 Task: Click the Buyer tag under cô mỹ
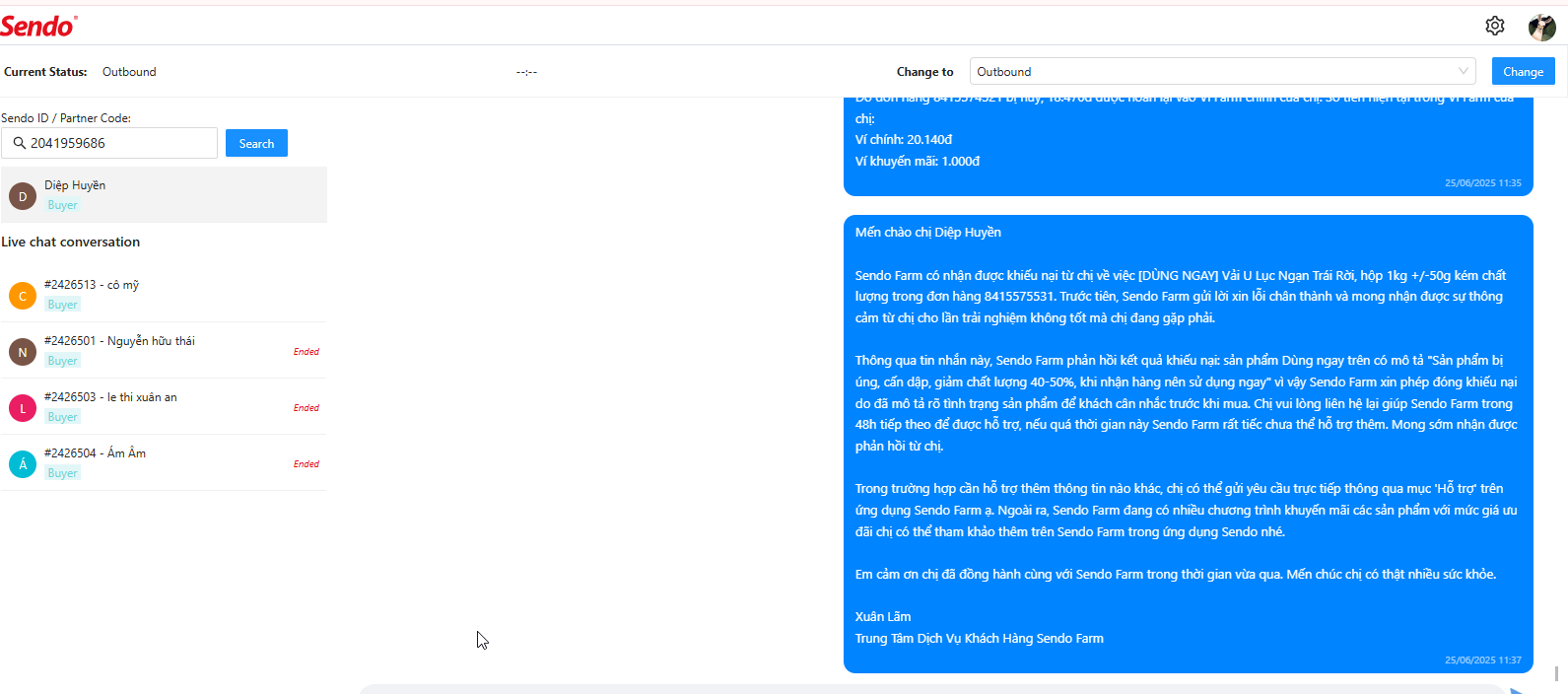tap(62, 305)
